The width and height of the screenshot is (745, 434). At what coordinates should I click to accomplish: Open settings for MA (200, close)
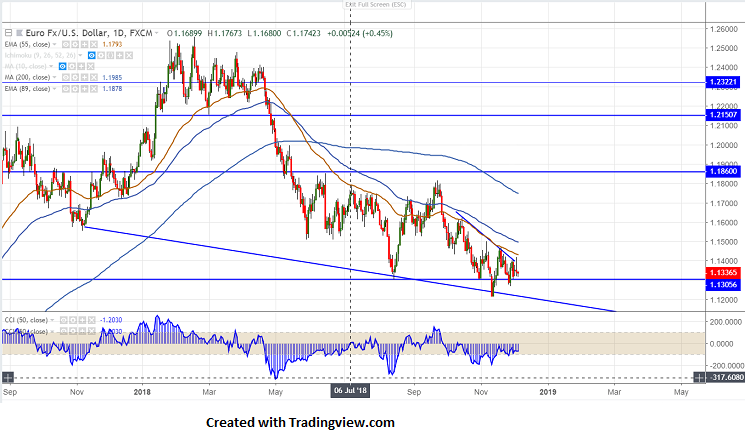[75, 77]
